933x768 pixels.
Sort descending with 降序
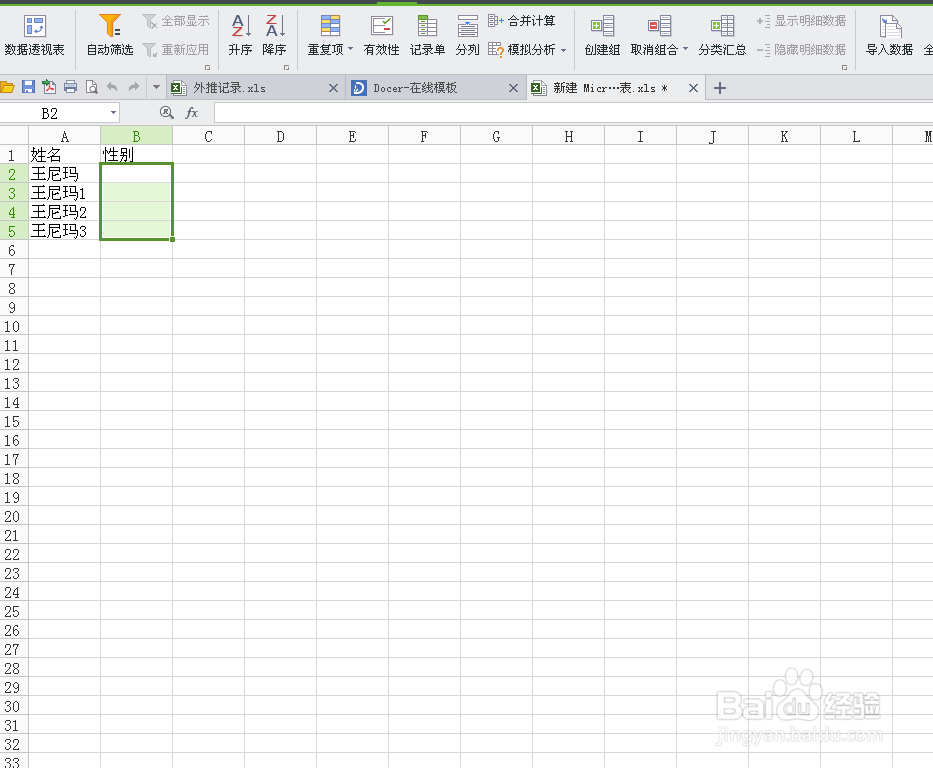point(274,36)
